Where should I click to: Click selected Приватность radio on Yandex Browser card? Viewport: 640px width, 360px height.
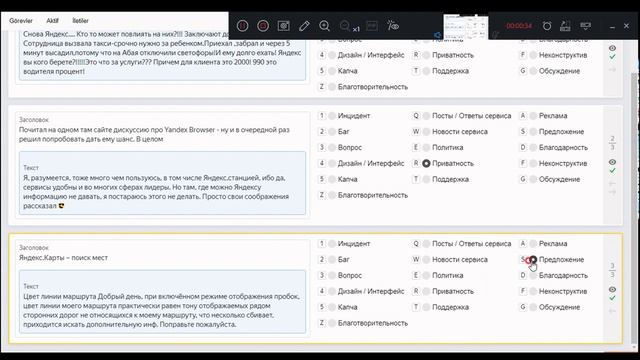[x=427, y=163]
